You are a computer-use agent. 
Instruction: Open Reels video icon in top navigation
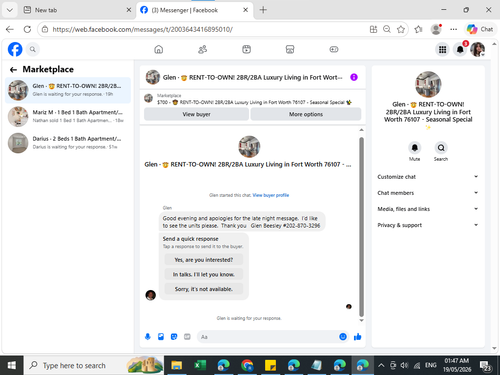pyautogui.click(x=246, y=49)
